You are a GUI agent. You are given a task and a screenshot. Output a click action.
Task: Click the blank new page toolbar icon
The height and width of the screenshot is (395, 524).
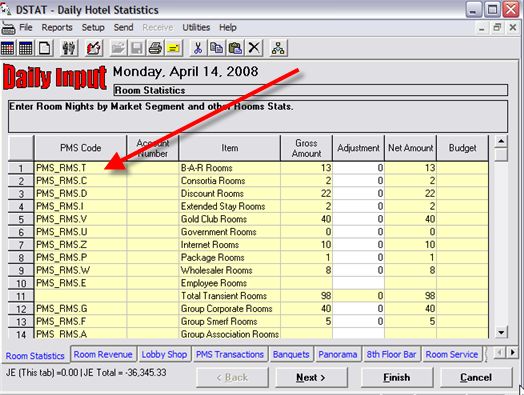45,48
